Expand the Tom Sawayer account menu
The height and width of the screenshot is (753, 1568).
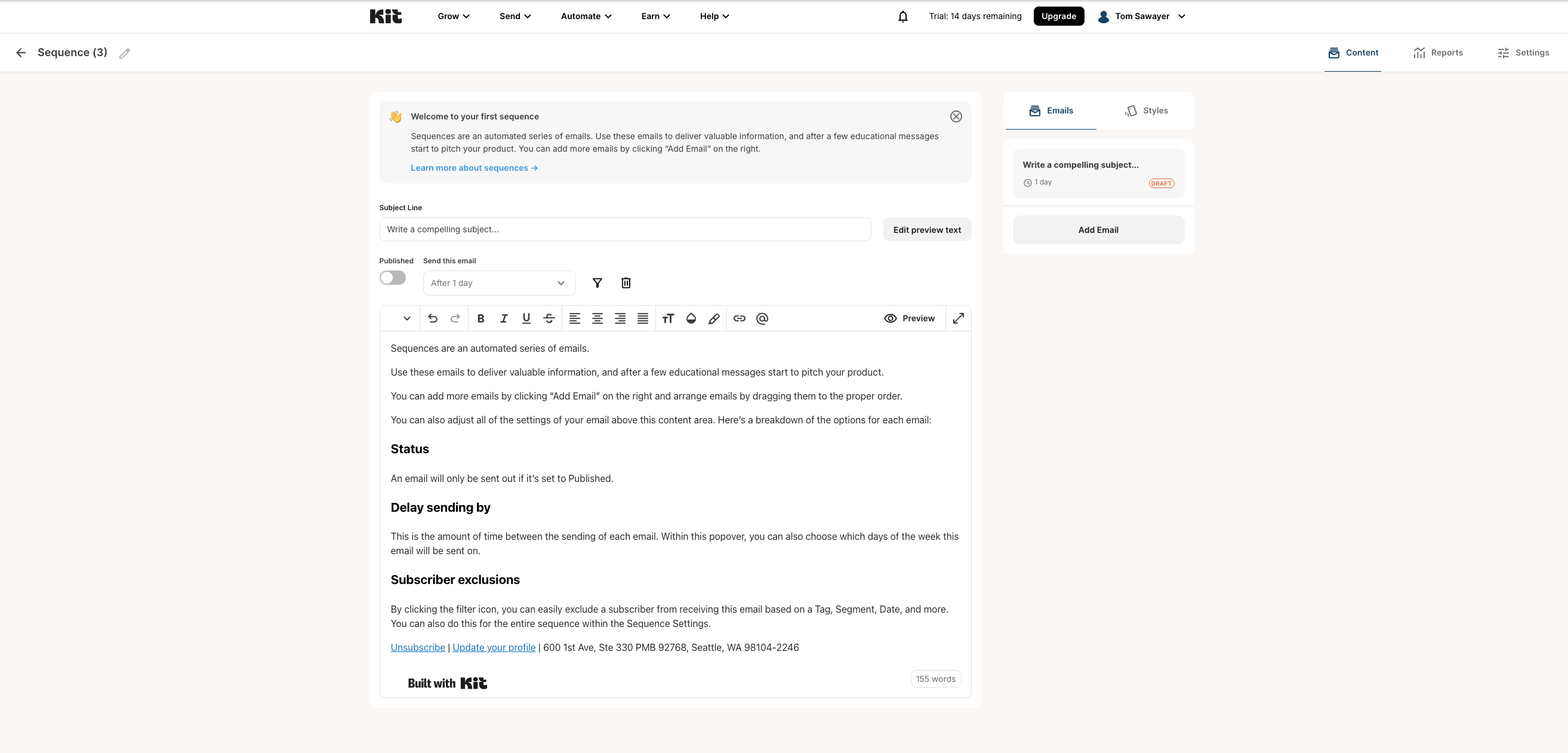coord(1141,17)
